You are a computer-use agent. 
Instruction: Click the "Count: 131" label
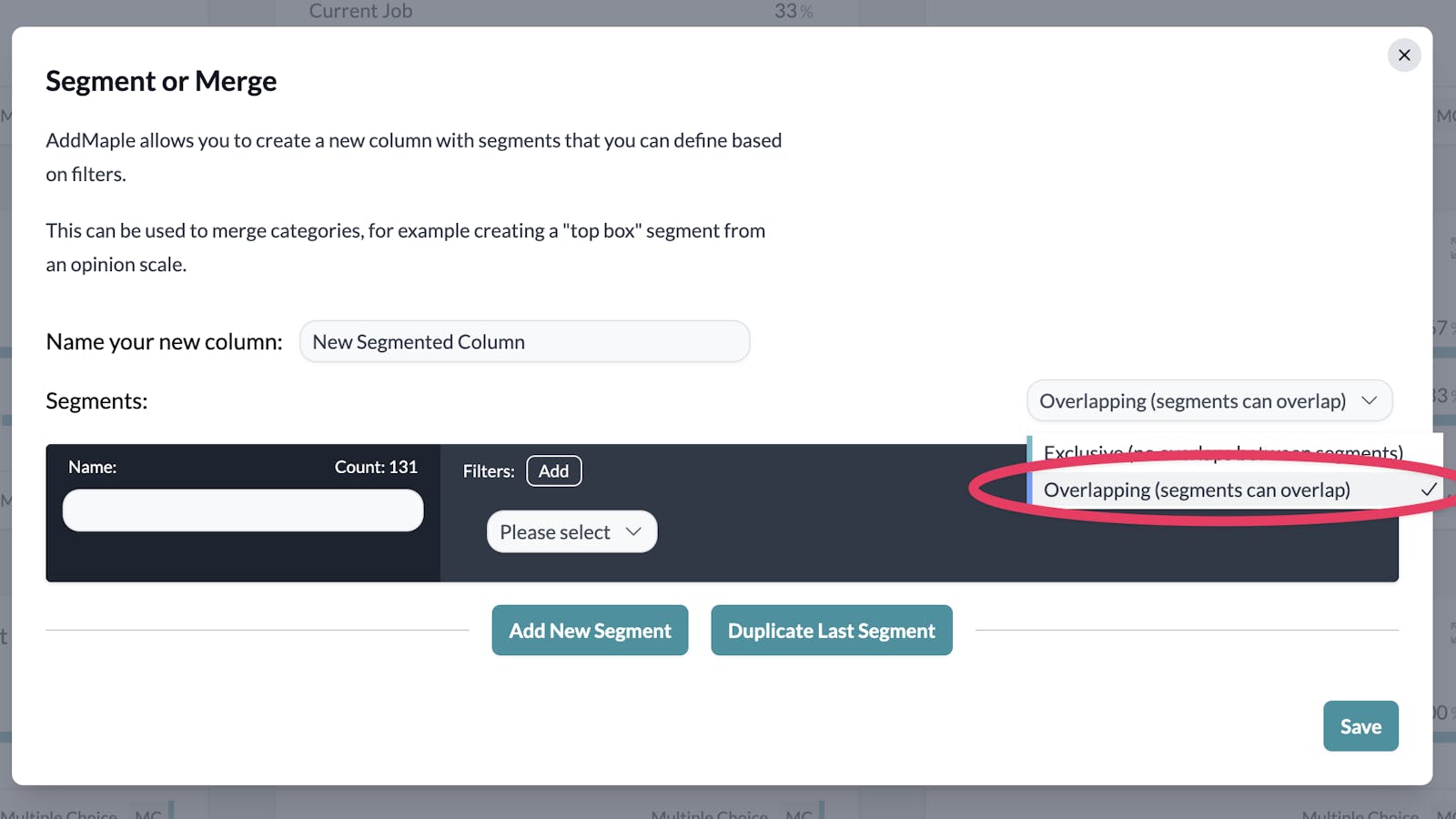point(376,467)
